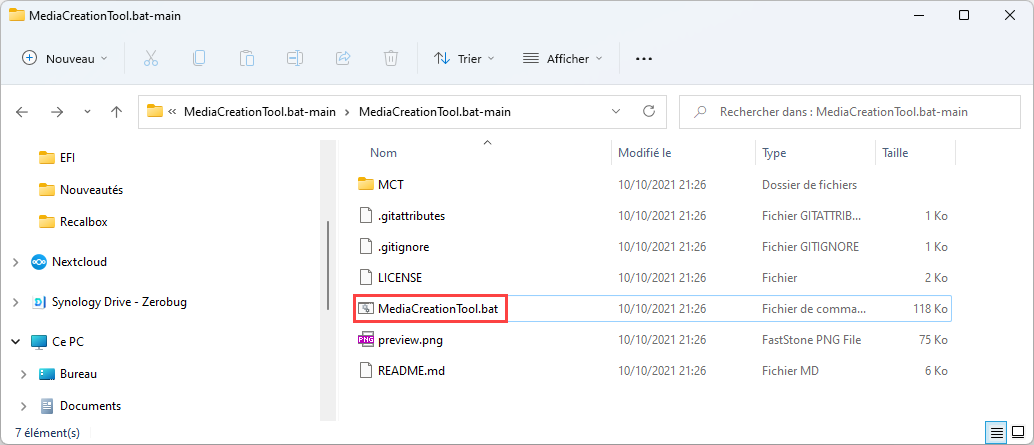Image resolution: width=1034 pixels, height=445 pixels.
Task: Select the MediaCreationTool.bat file name
Action: (438, 309)
